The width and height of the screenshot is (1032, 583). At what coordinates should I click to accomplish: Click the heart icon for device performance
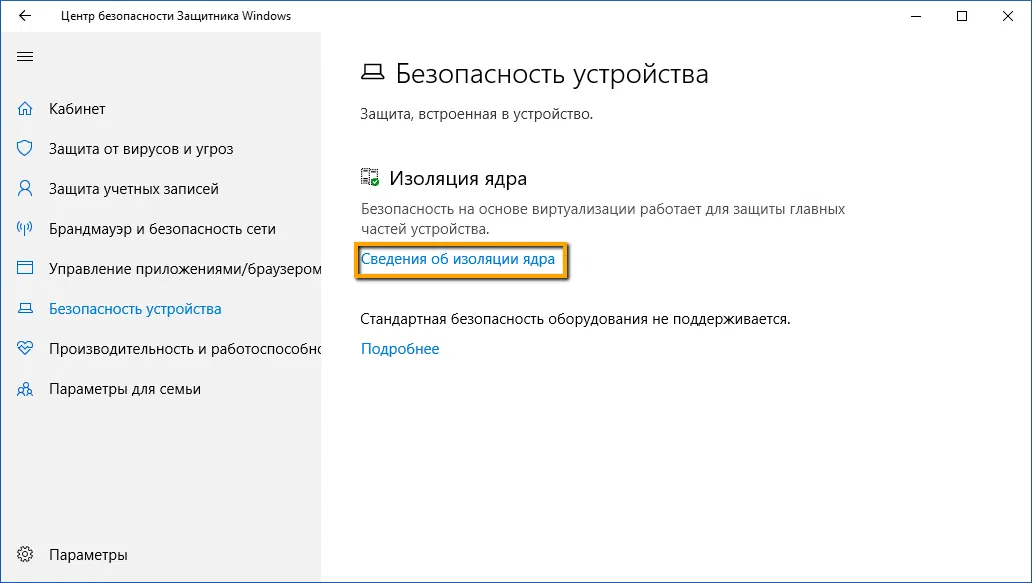[x=26, y=349]
